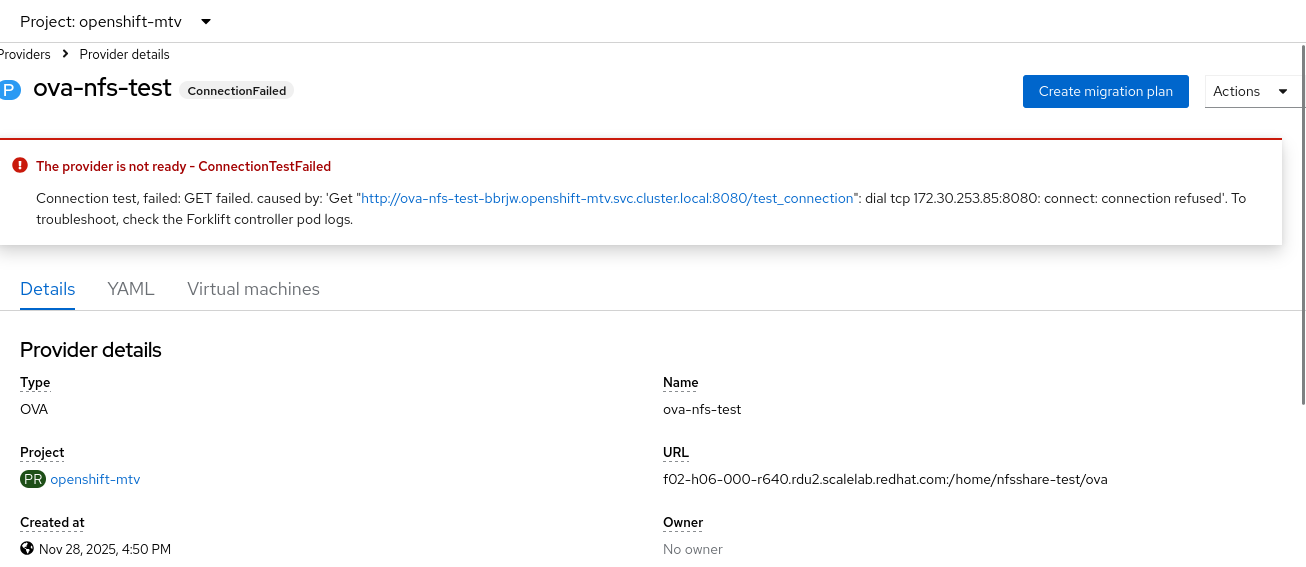Click the red error alert icon
The width and height of the screenshot is (1306, 567).
coord(19,166)
